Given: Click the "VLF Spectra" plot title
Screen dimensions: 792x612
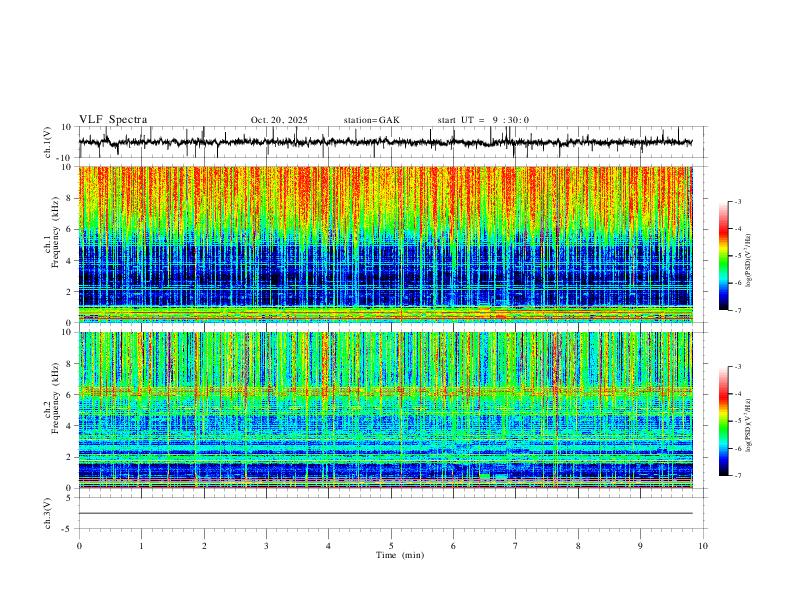Looking at the screenshot, I should 113,120.
